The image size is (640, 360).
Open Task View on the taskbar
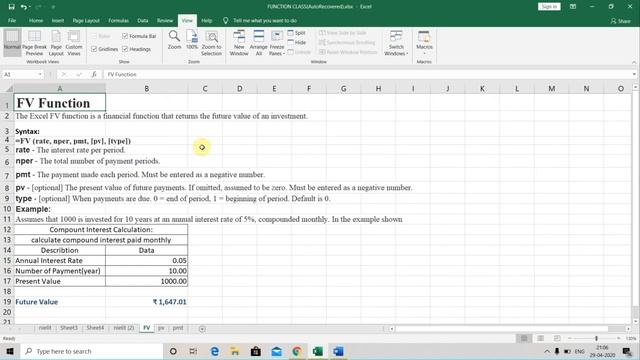click(193, 351)
